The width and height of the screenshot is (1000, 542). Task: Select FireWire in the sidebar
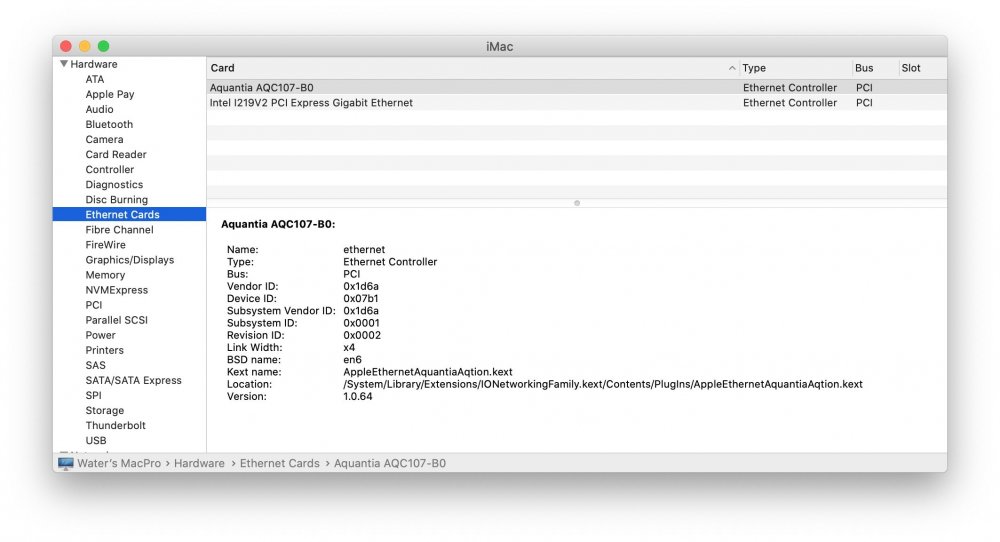[105, 245]
